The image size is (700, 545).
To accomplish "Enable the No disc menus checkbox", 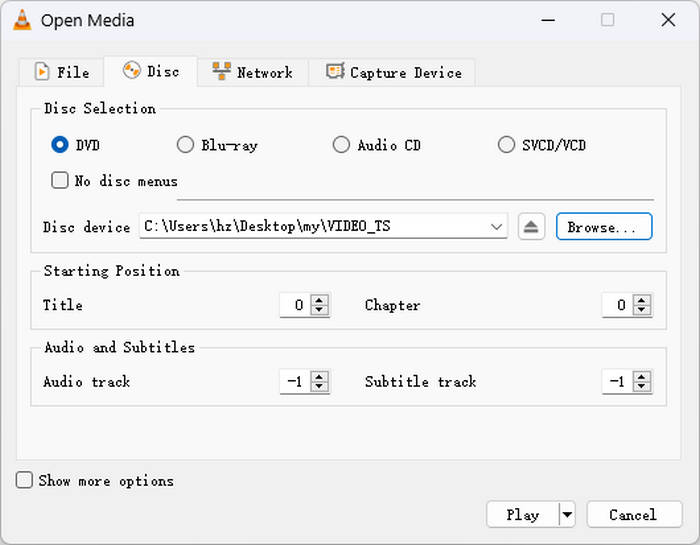I will (x=60, y=180).
